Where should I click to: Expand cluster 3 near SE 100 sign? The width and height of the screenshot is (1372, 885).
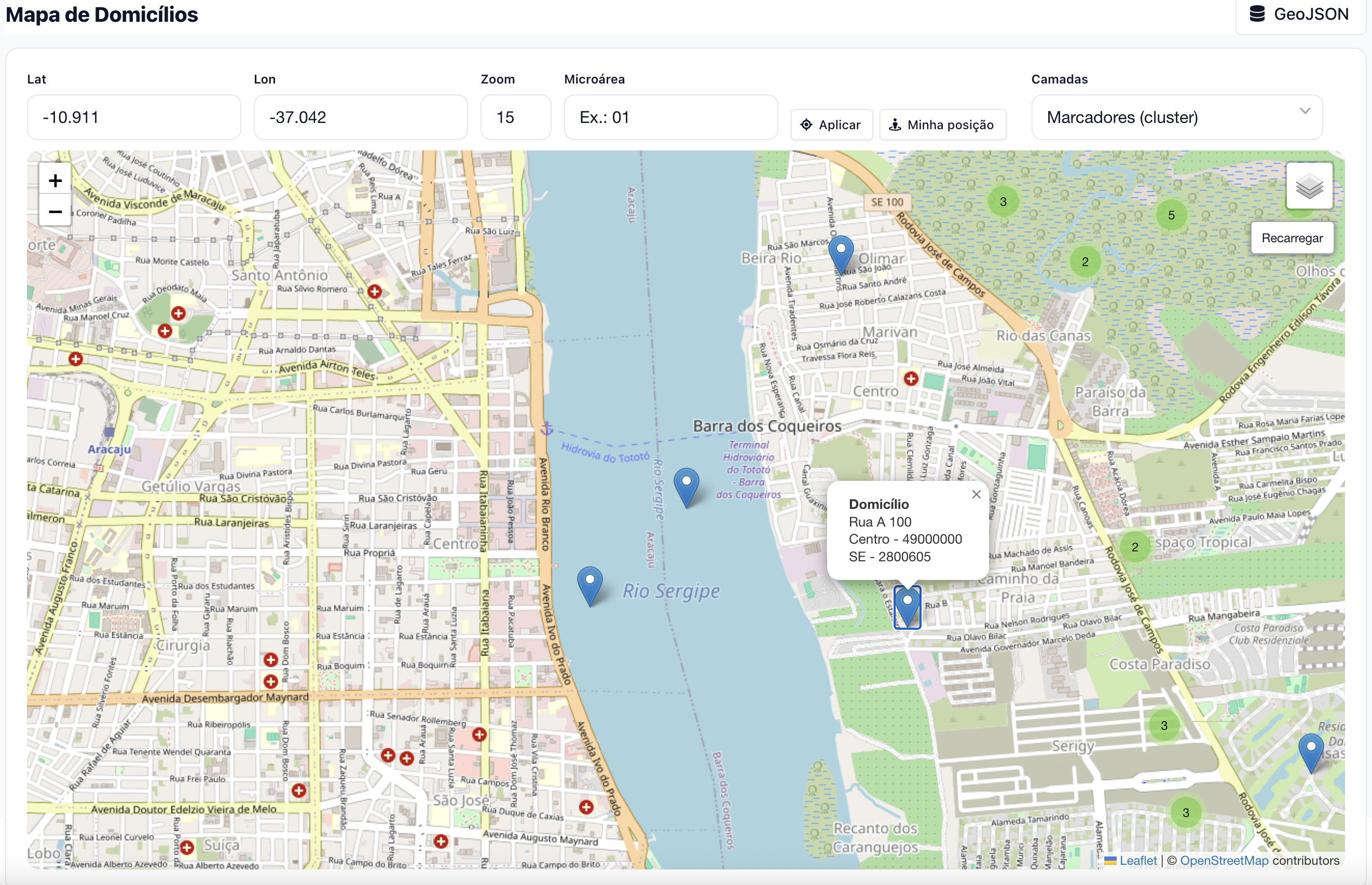(x=1003, y=202)
